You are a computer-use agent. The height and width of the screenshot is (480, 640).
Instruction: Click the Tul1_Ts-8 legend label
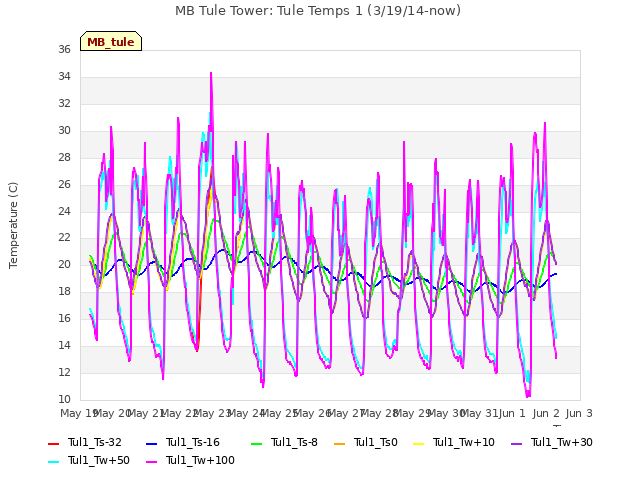294,442
